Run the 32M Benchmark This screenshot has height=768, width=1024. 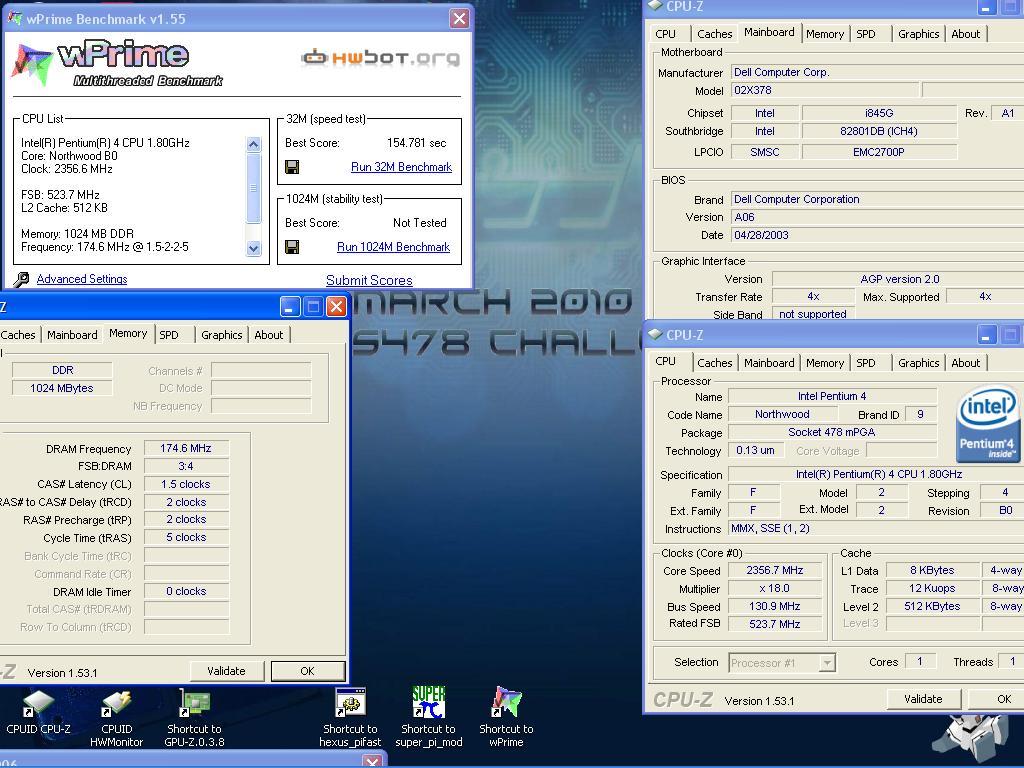pos(401,167)
